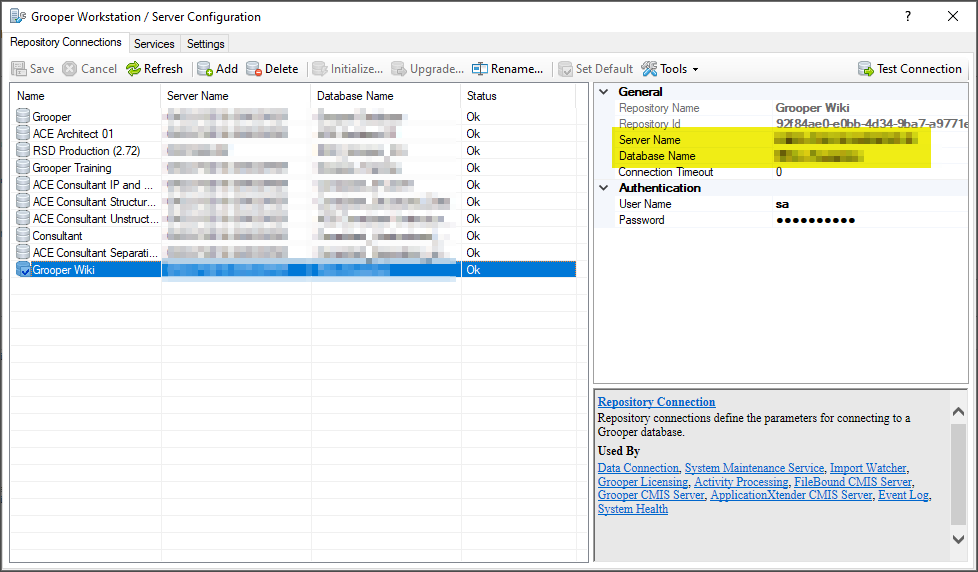
Task: Sort by the Name column header
Action: pos(85,96)
